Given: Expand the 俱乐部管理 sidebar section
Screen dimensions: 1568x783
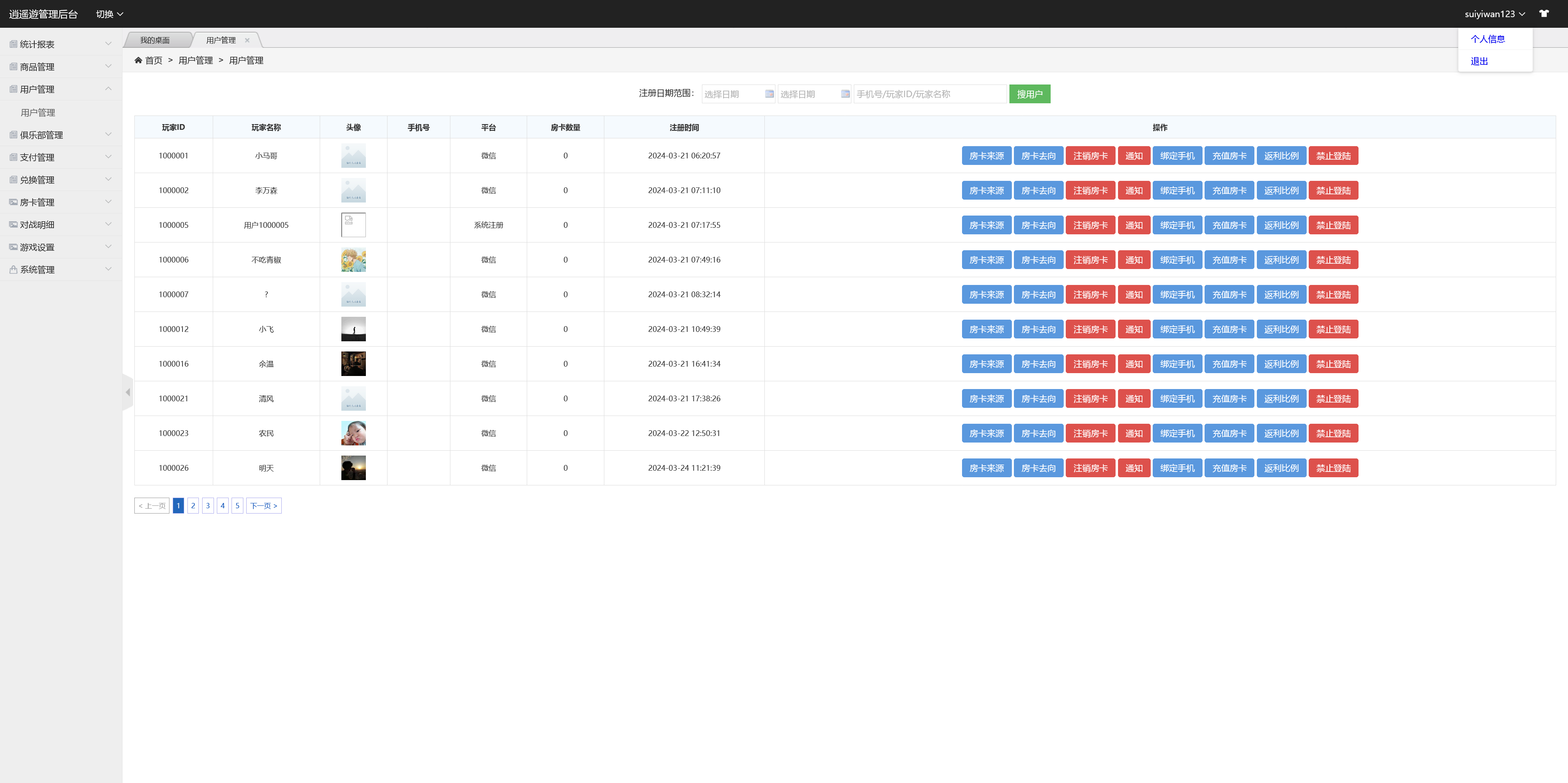Looking at the screenshot, I should 61,134.
